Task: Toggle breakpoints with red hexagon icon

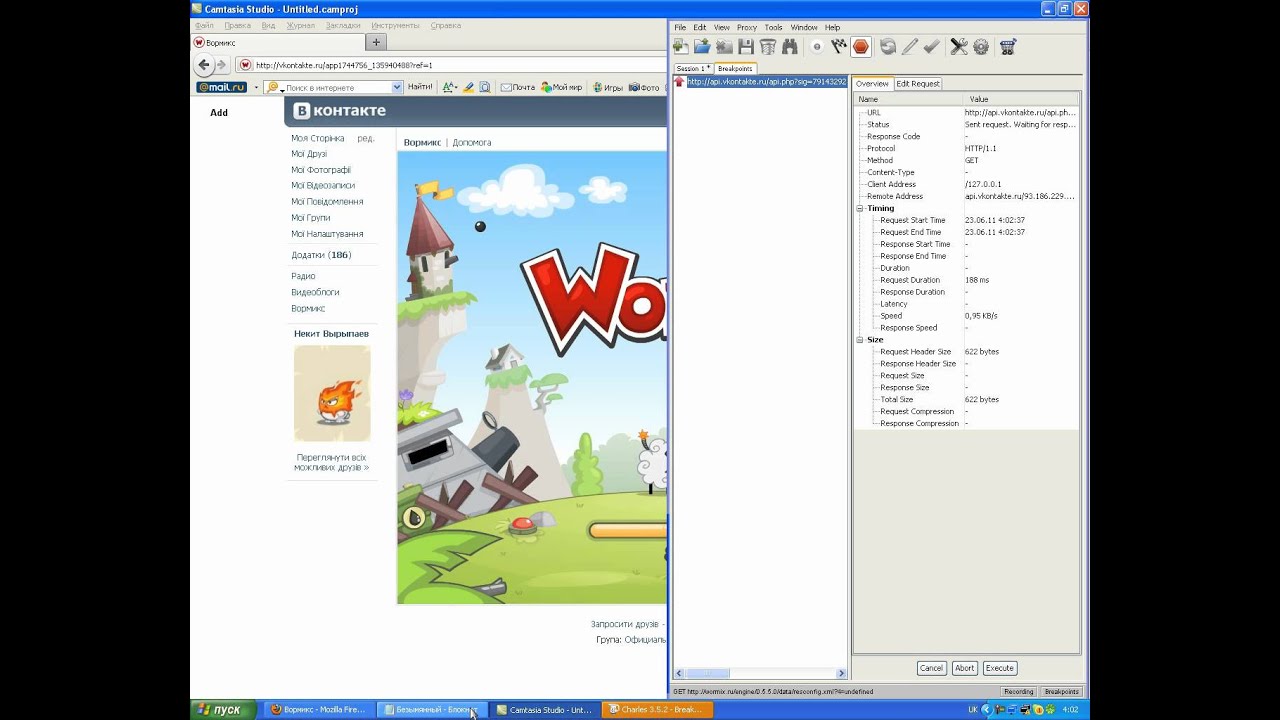Action: pos(861,46)
